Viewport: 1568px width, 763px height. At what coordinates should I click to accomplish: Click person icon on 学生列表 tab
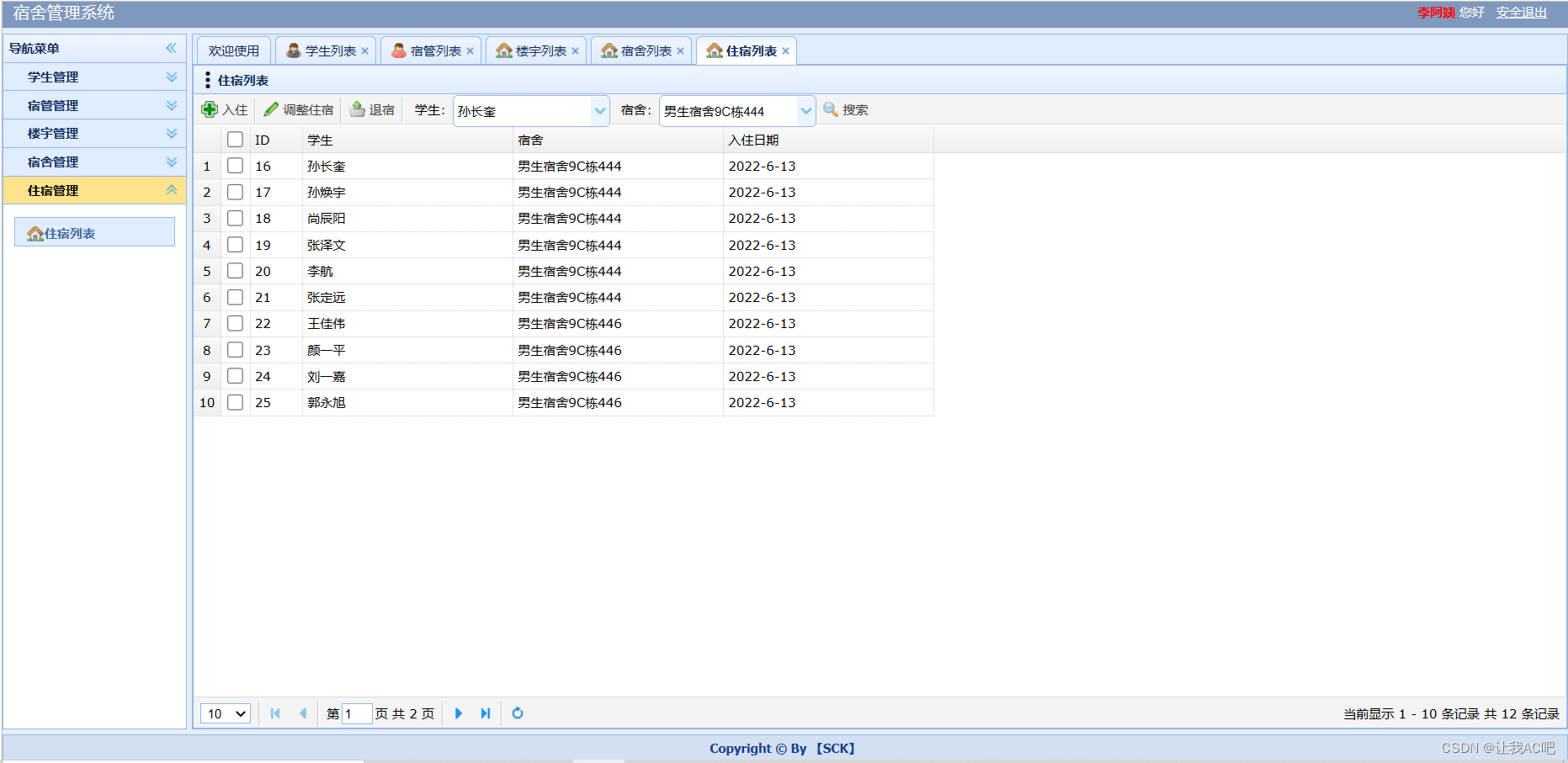[294, 50]
